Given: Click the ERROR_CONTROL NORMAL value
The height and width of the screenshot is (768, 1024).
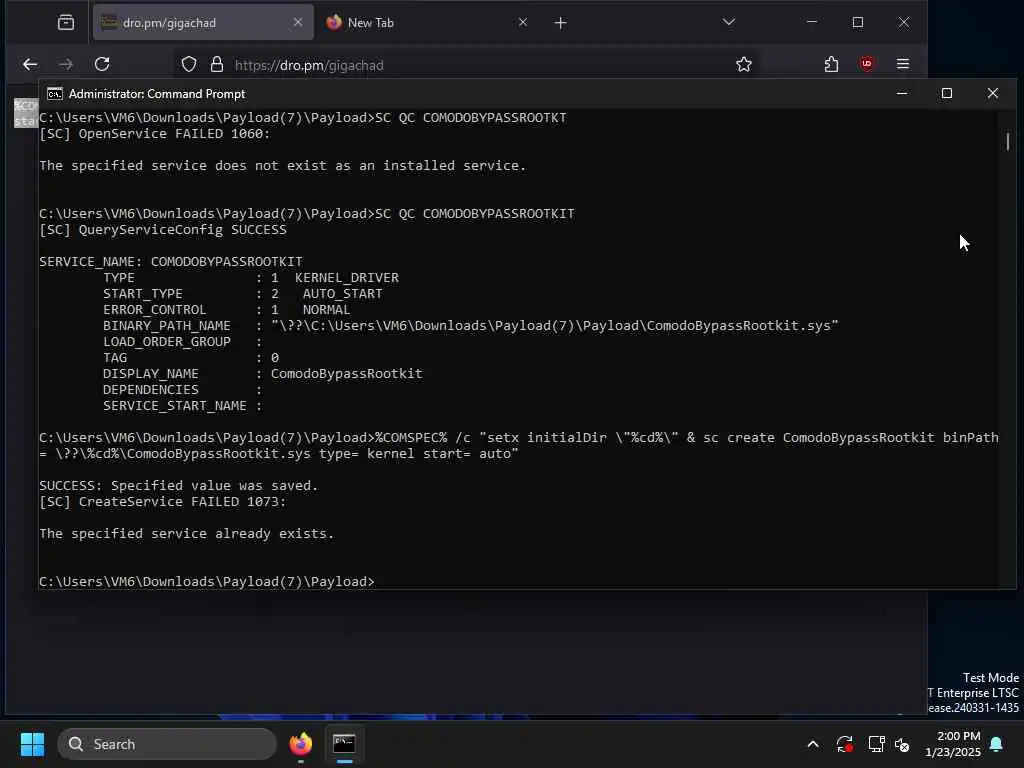Looking at the screenshot, I should pos(327,310).
